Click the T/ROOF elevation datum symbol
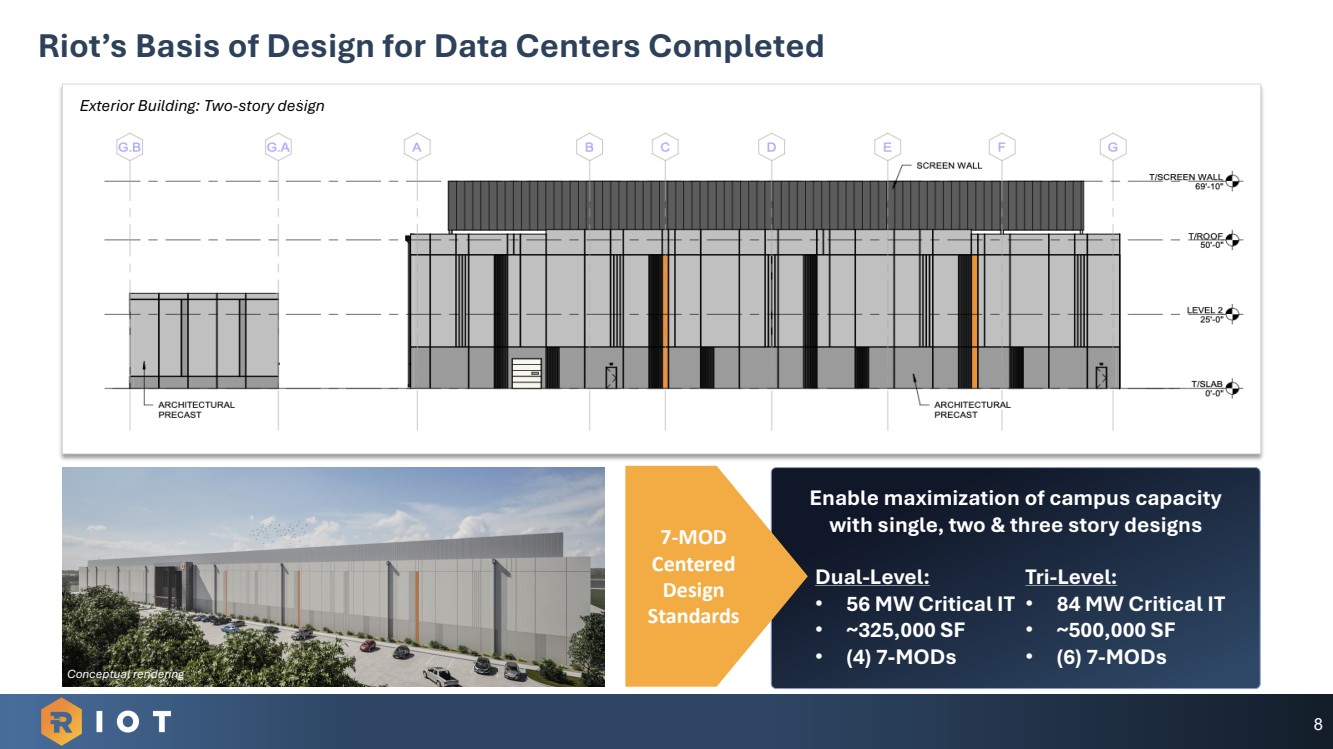This screenshot has height=749, width=1333. pyautogui.click(x=1232, y=240)
